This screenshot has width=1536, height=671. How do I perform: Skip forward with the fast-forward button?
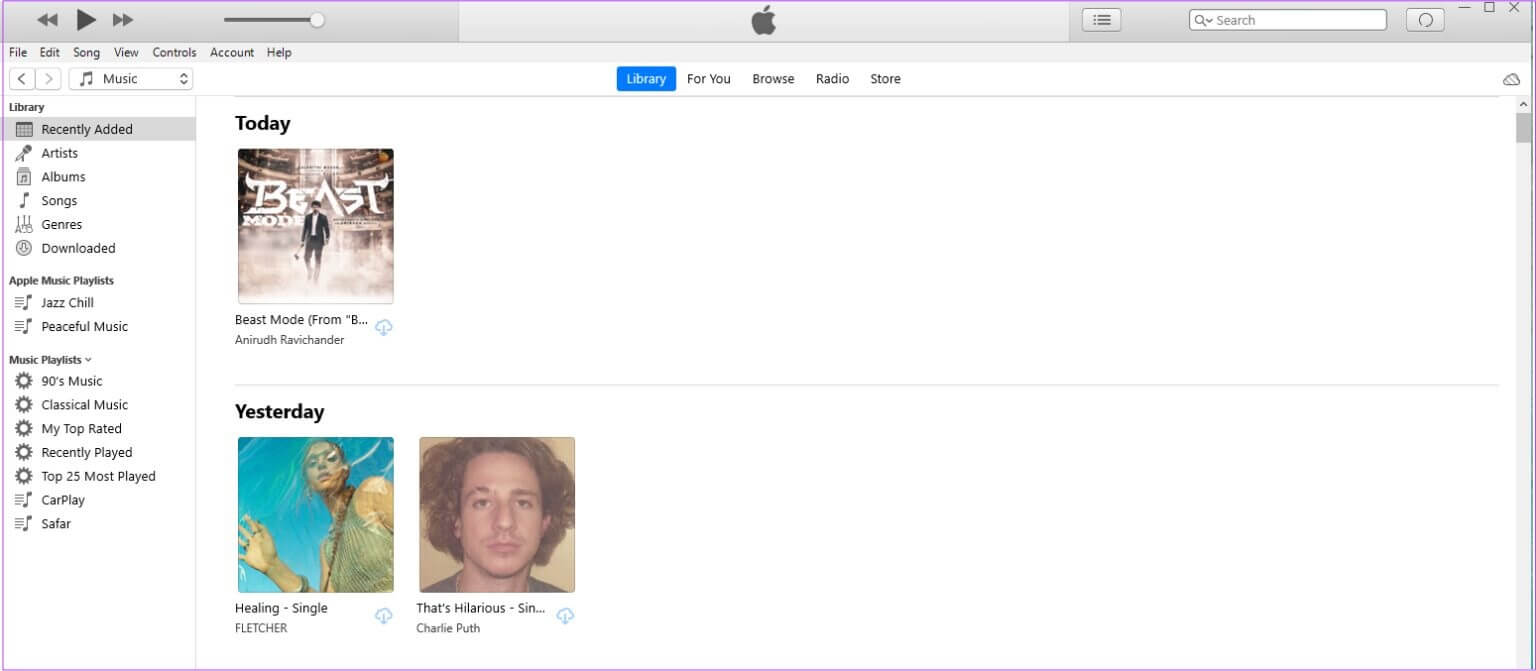pyautogui.click(x=123, y=20)
